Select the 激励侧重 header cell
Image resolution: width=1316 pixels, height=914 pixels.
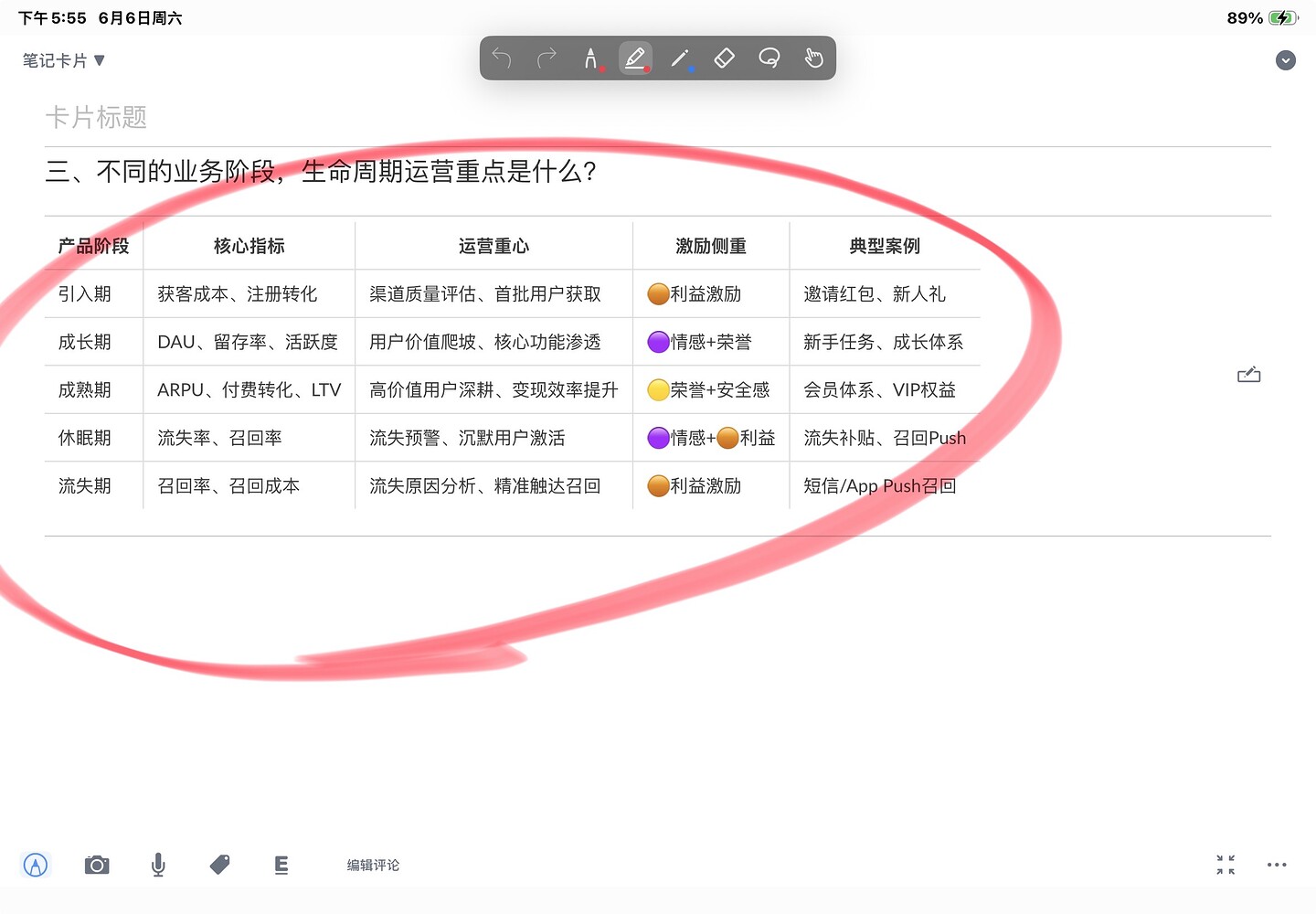pos(711,246)
